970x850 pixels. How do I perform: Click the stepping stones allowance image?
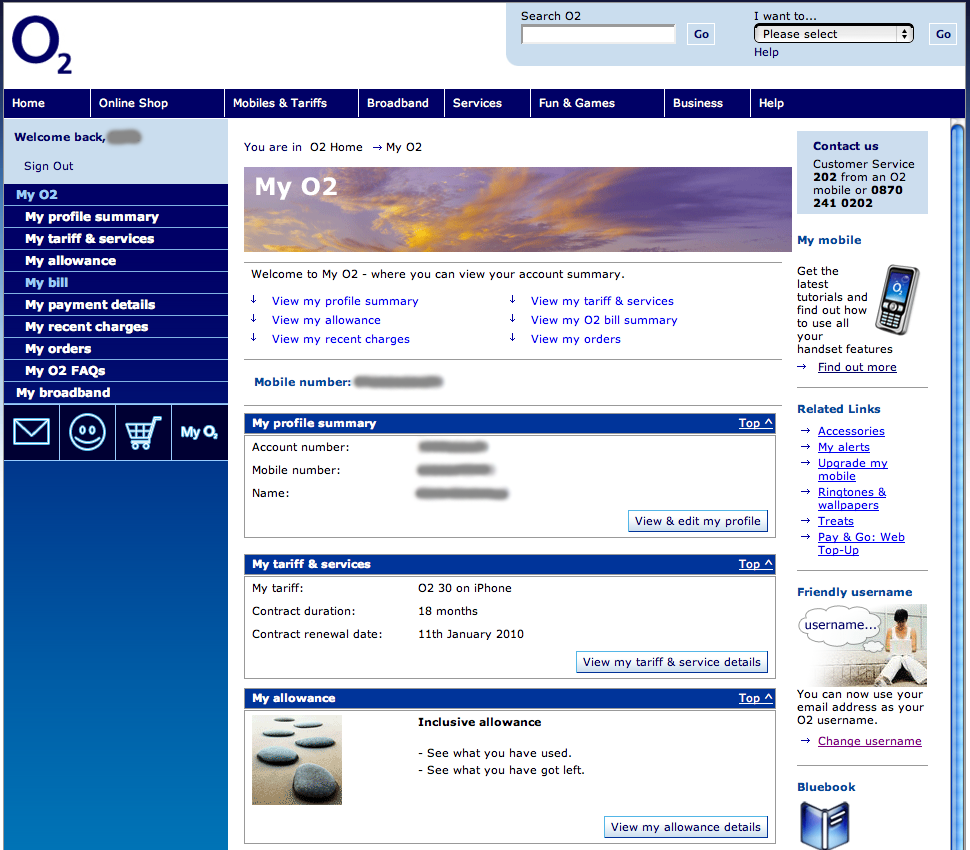(x=297, y=760)
